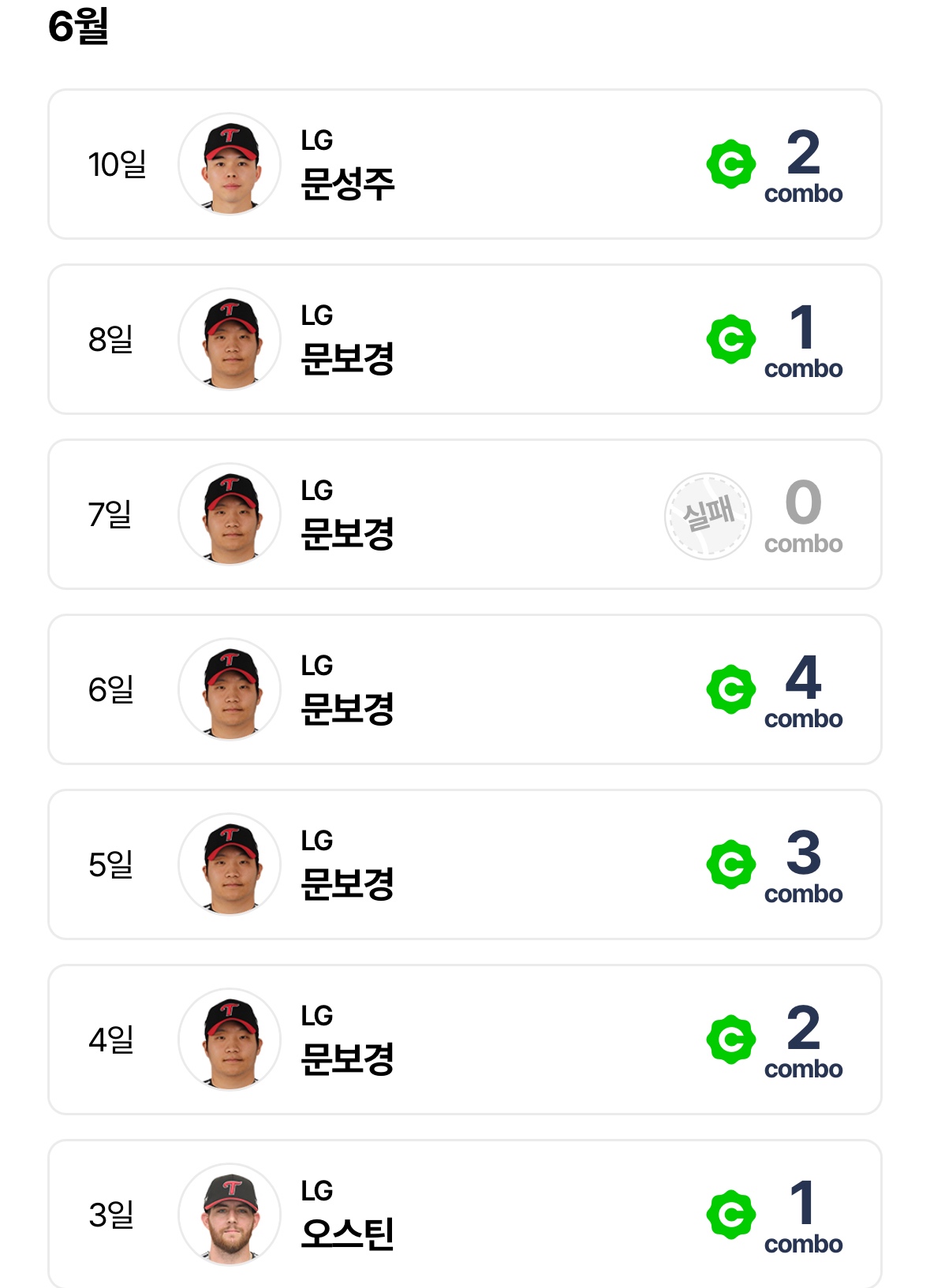Viewport: 930px width, 1288px height.
Task: Tap 문보경 name on 6일 card
Action: pos(347,709)
